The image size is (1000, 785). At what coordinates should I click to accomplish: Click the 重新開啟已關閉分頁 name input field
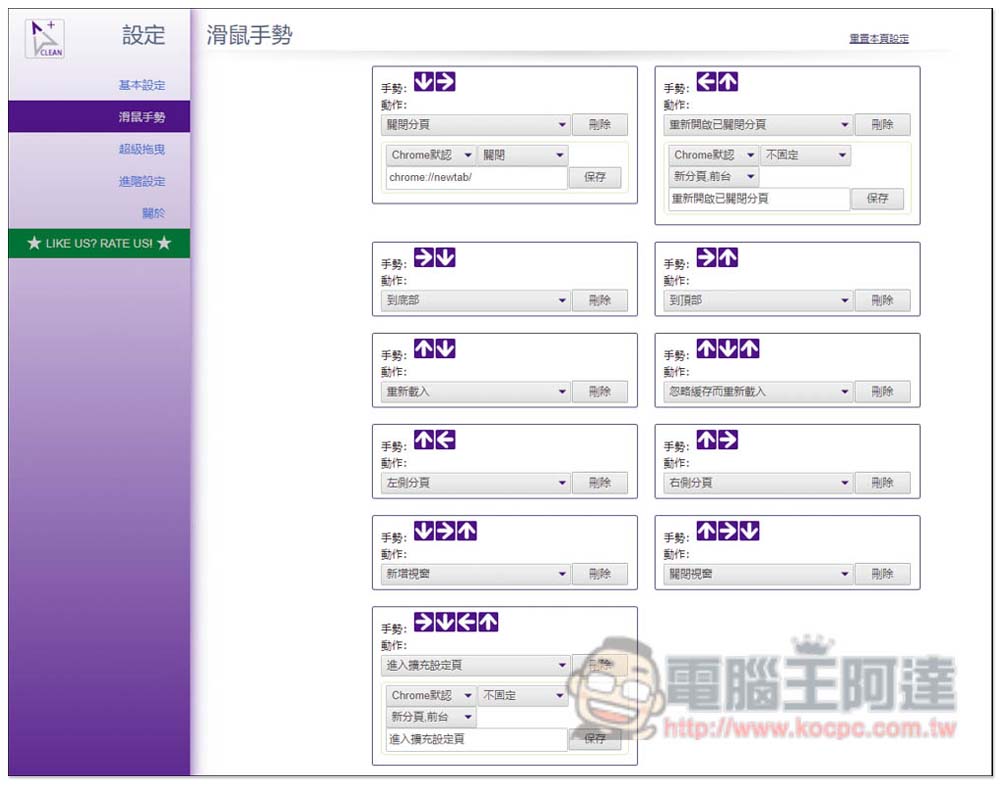click(x=759, y=199)
